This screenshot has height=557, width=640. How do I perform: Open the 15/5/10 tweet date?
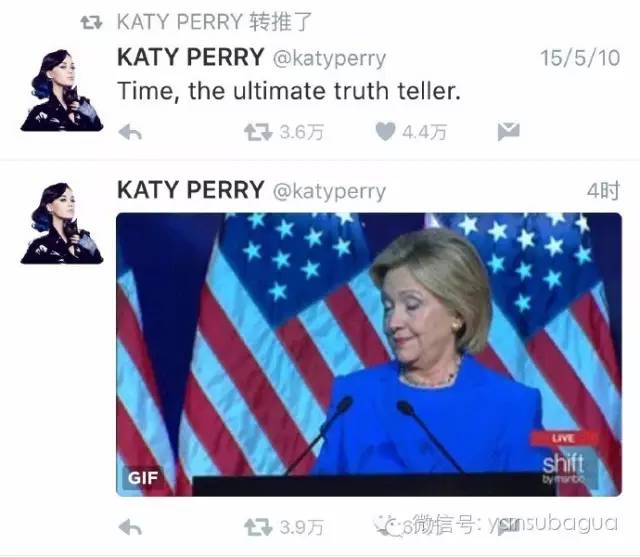580,58
